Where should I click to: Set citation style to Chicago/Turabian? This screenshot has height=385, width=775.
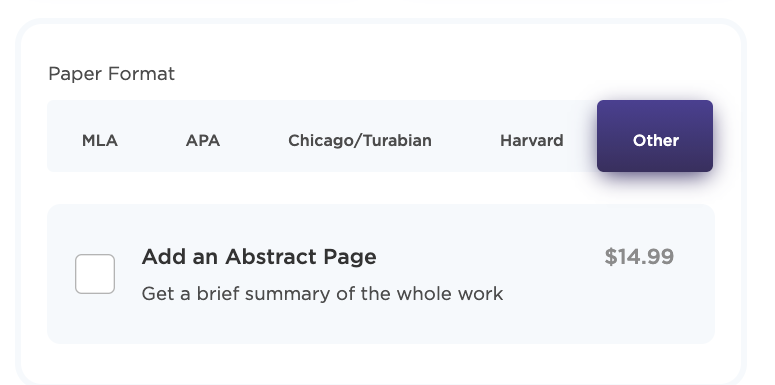pos(360,140)
